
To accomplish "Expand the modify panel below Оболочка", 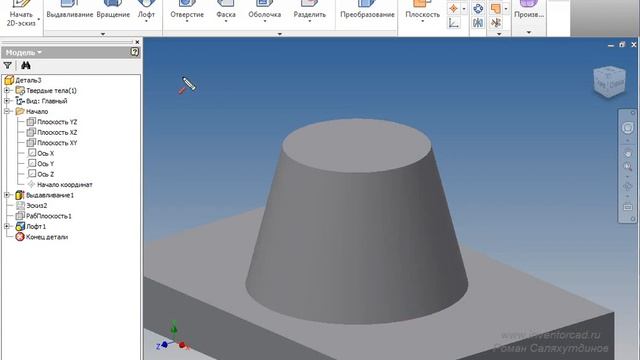I will 280,34.
